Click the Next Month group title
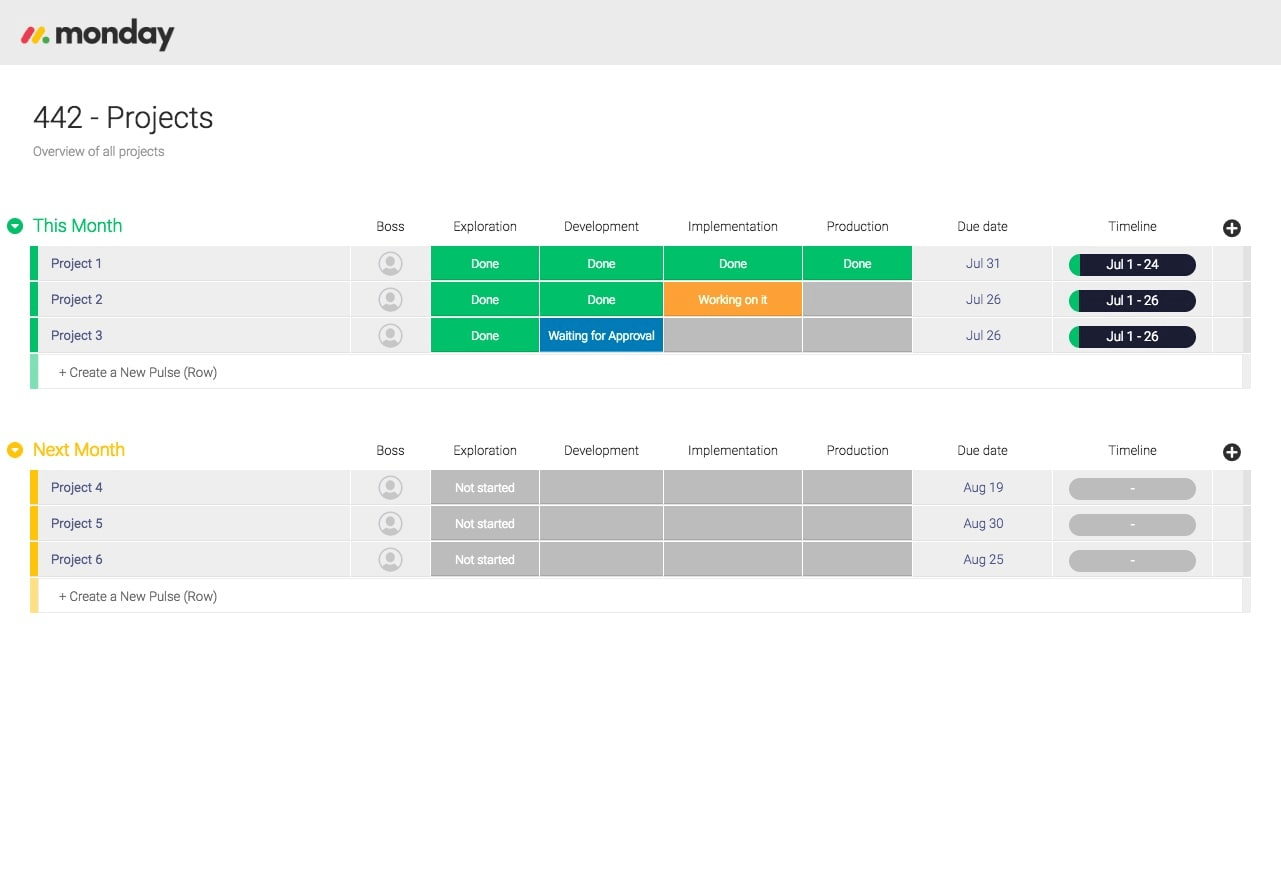Screen dimensions: 1281x887 click(x=79, y=450)
